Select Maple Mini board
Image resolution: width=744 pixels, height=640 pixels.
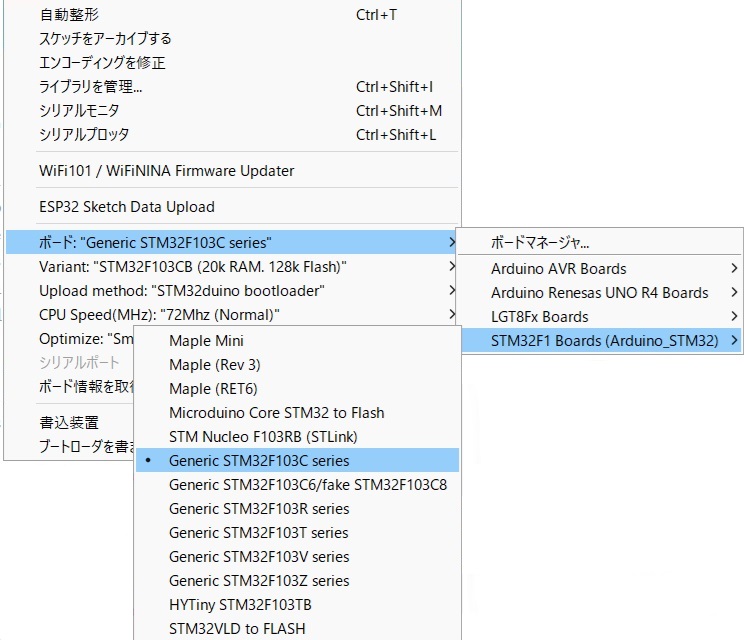[x=298, y=341]
